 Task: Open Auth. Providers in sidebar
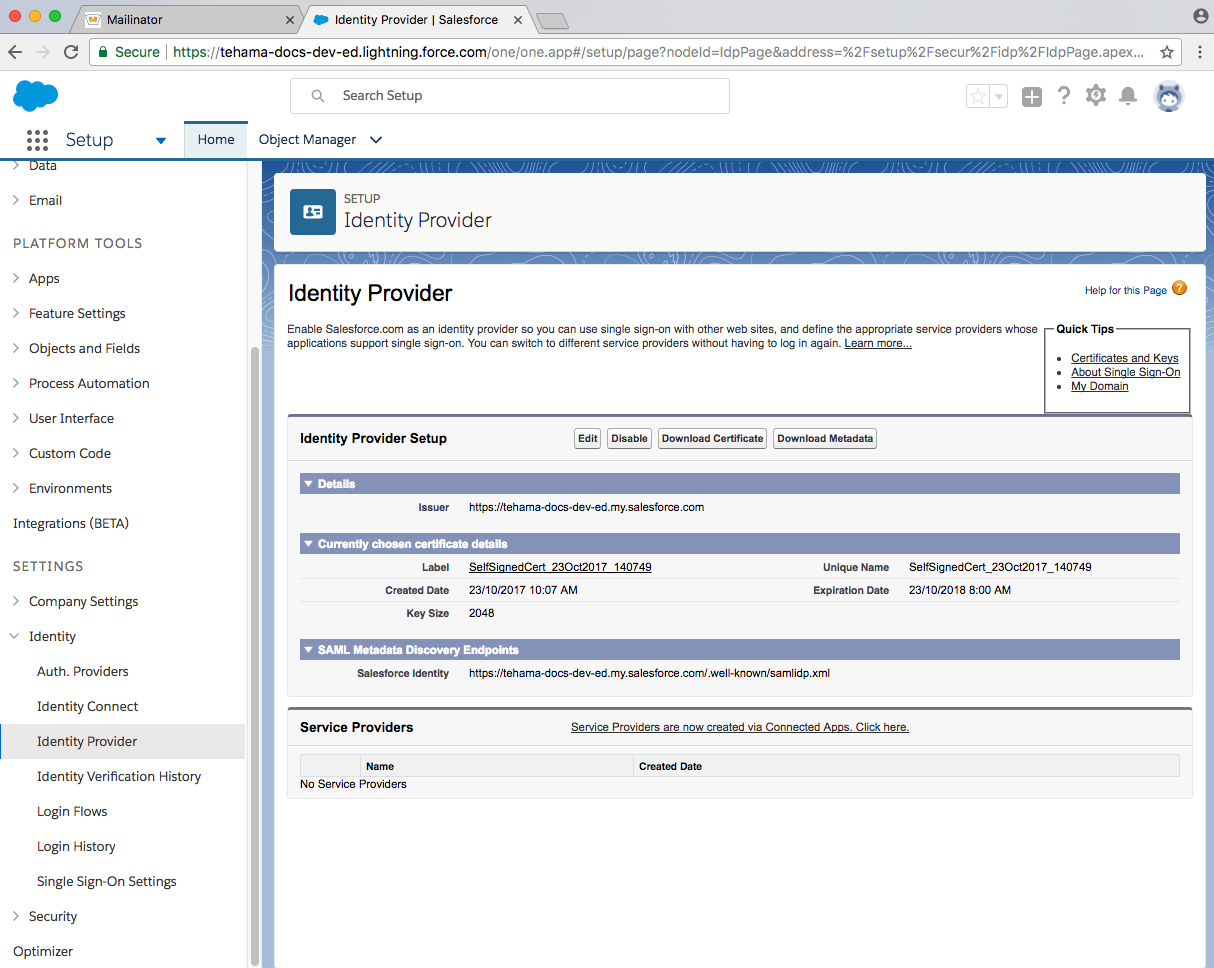point(83,671)
